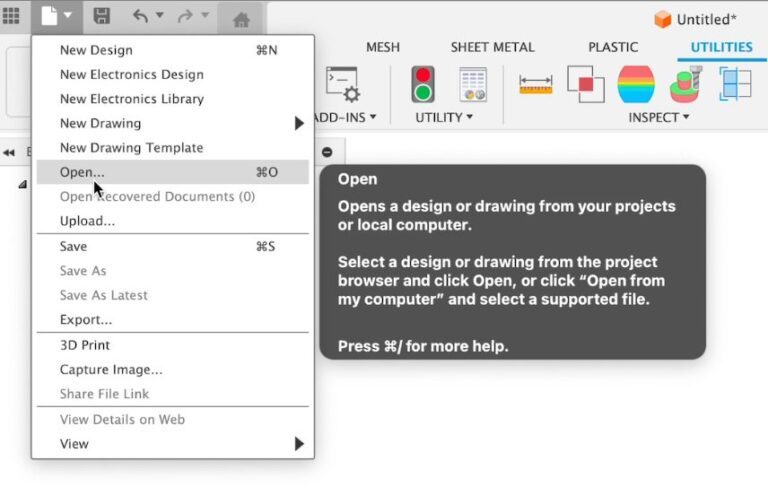This screenshot has height=504, width=768.
Task: Click the traffic light utility icon
Action: point(423,84)
